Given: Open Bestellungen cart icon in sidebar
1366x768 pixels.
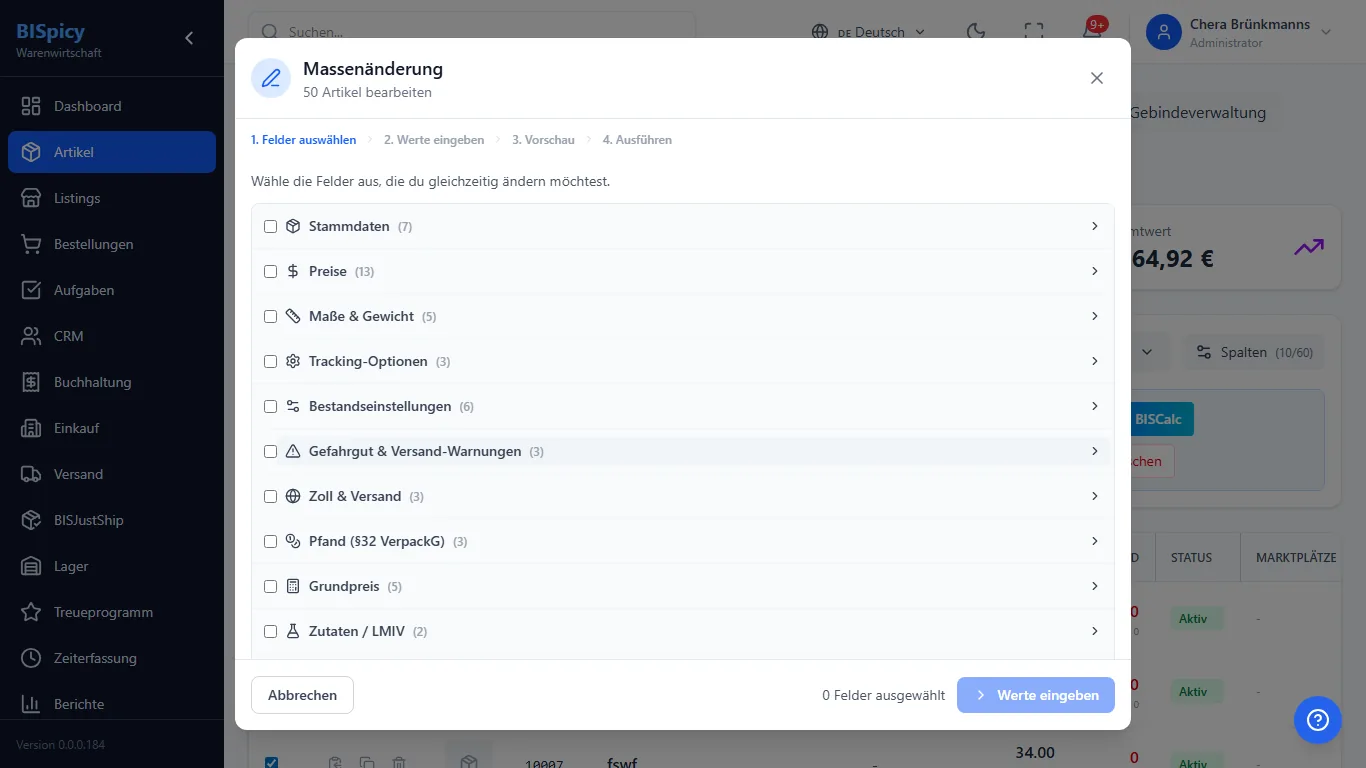Looking at the screenshot, I should point(31,244).
